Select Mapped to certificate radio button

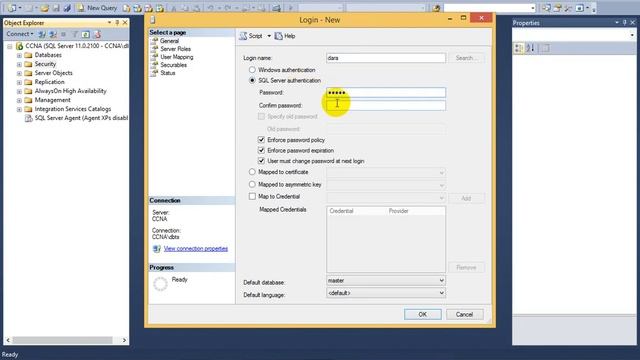252,172
